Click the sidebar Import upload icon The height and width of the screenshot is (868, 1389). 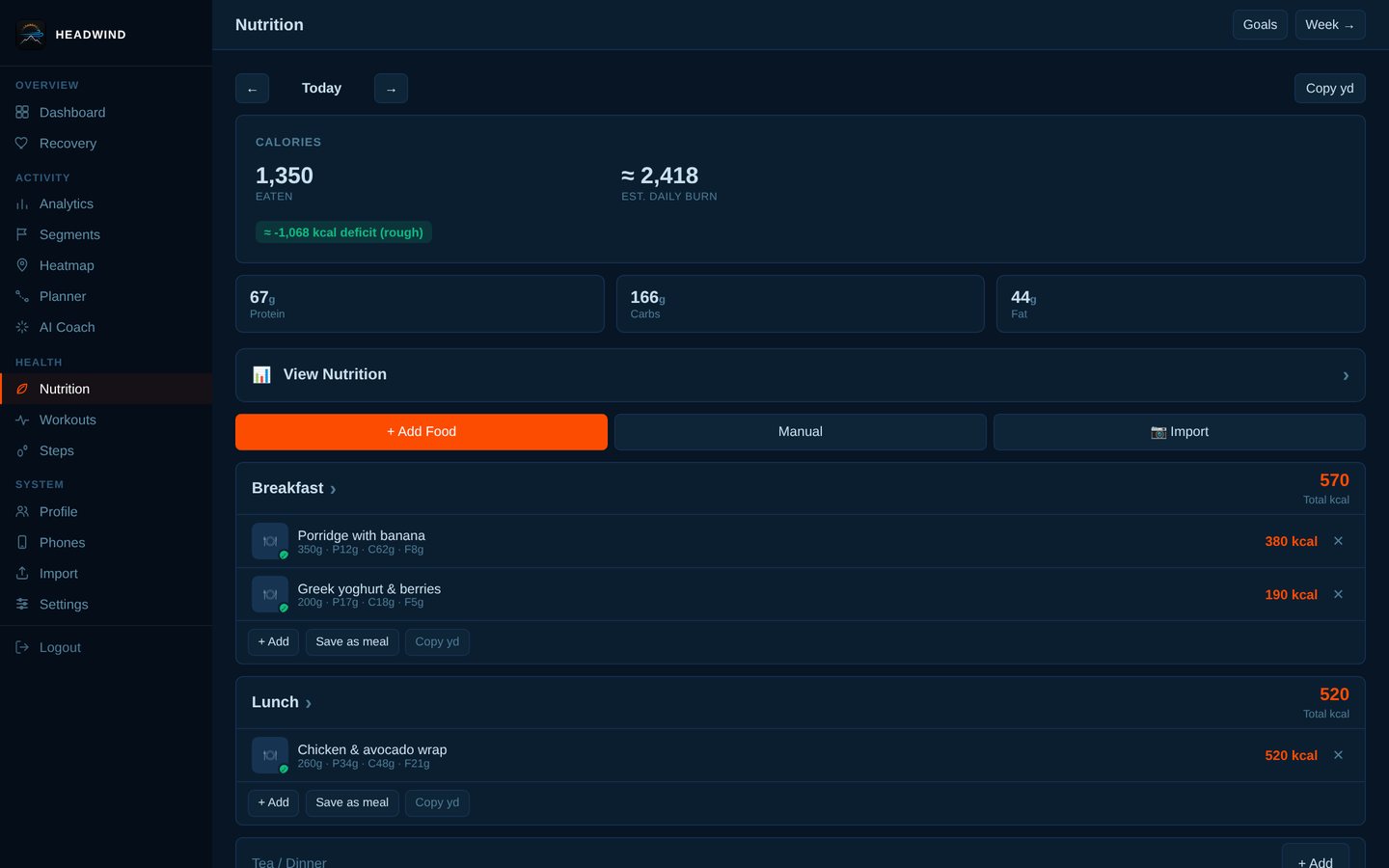[x=22, y=574]
